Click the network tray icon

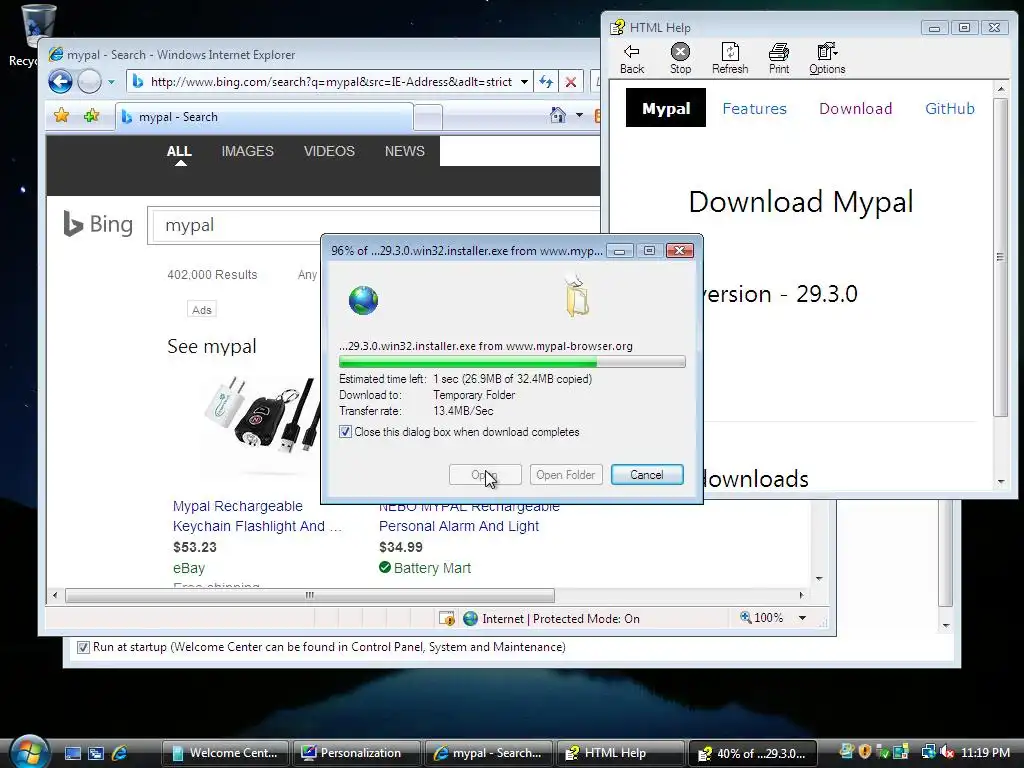[x=928, y=752]
